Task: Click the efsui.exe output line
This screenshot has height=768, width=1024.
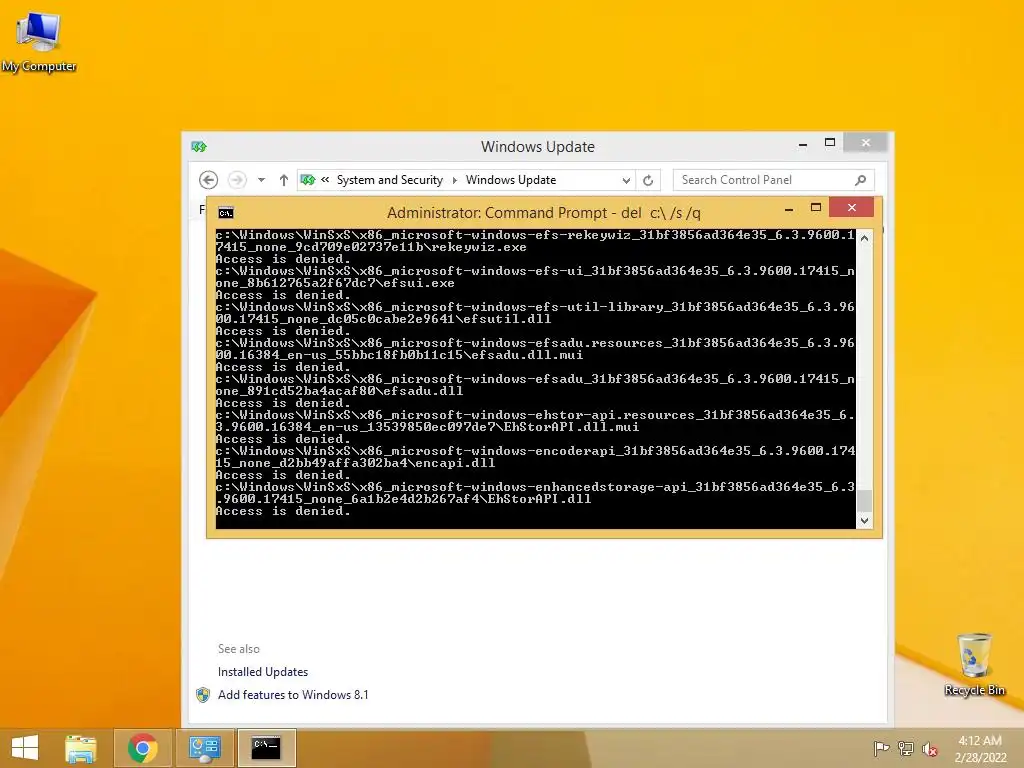Action: click(335, 283)
